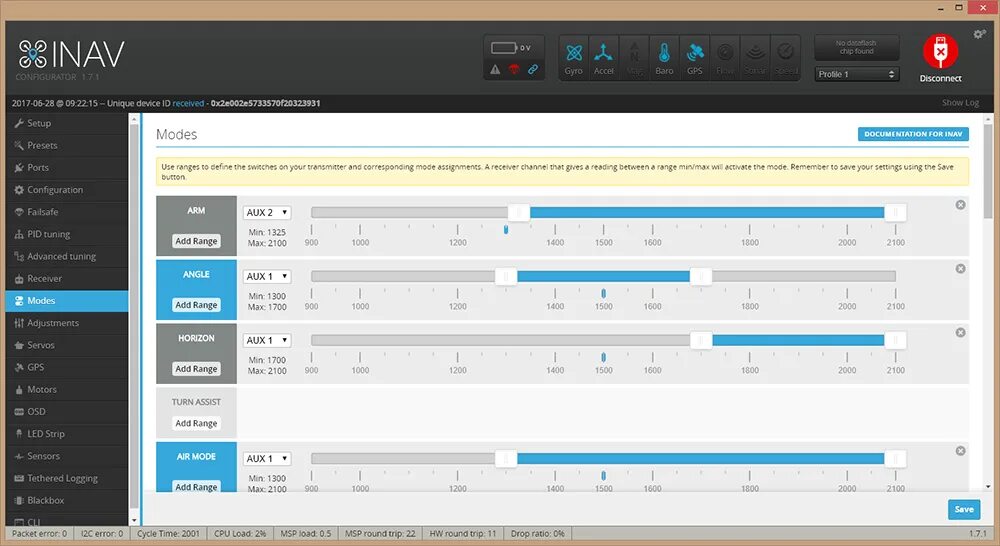Open the ANGLE AUX 1 channel dropdown
The image size is (1000, 546).
(267, 276)
